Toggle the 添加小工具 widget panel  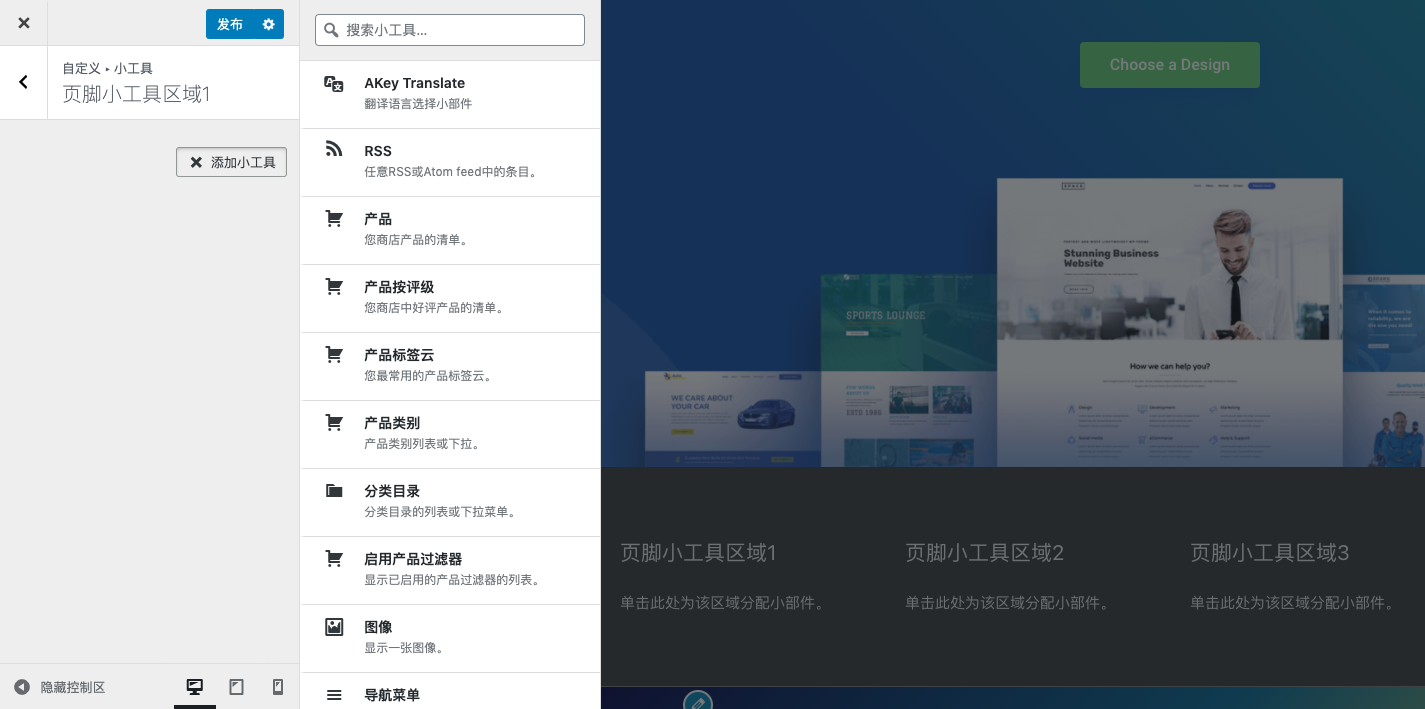point(231,162)
